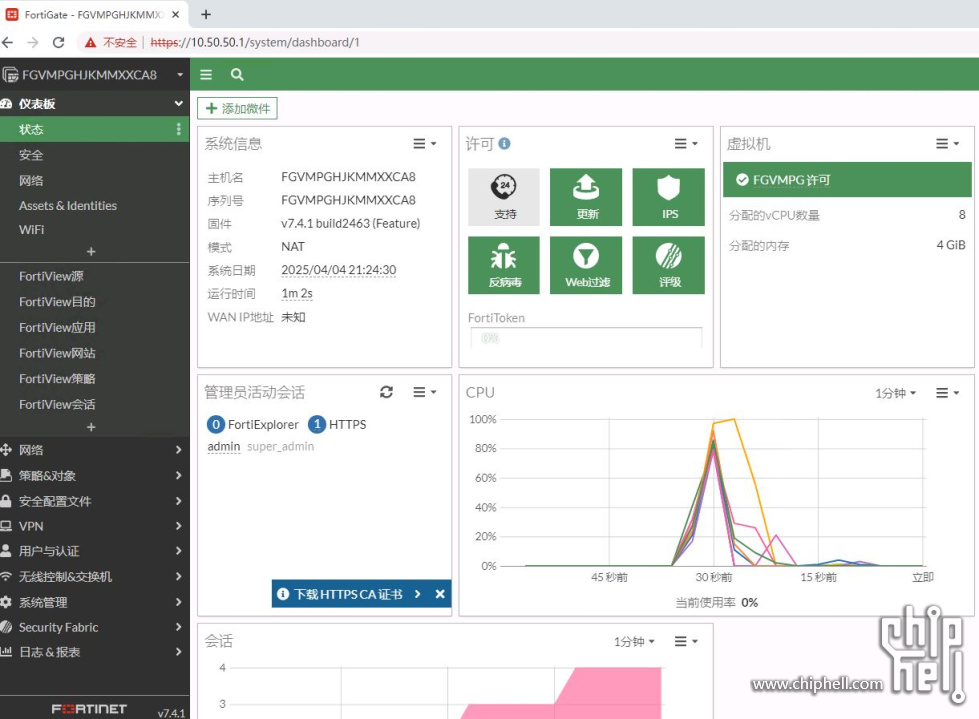The width and height of the screenshot is (979, 719).
Task: Click the FortiToken 0% progress bar
Action: [586, 338]
